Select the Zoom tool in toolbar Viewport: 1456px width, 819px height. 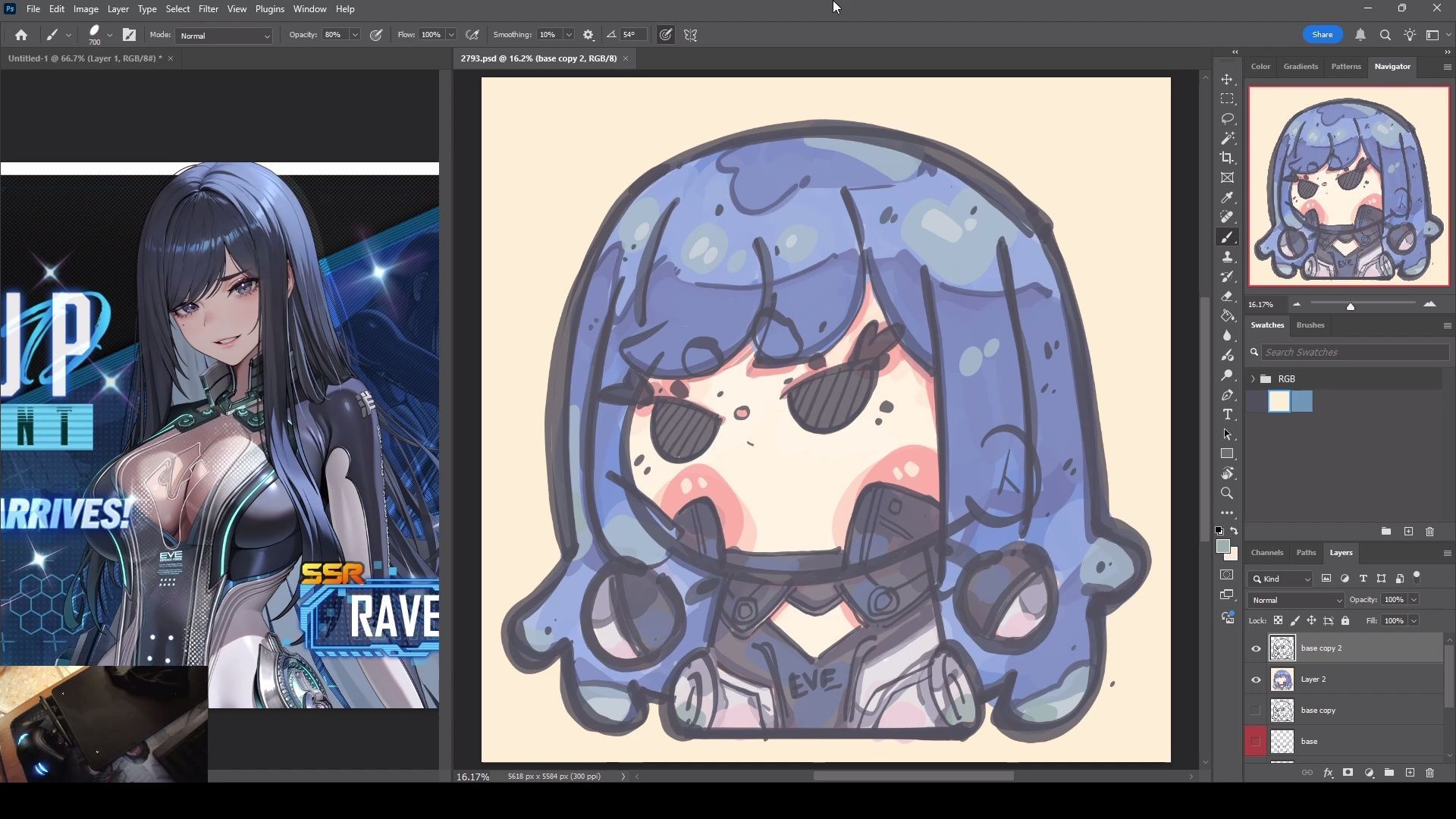click(x=1227, y=494)
